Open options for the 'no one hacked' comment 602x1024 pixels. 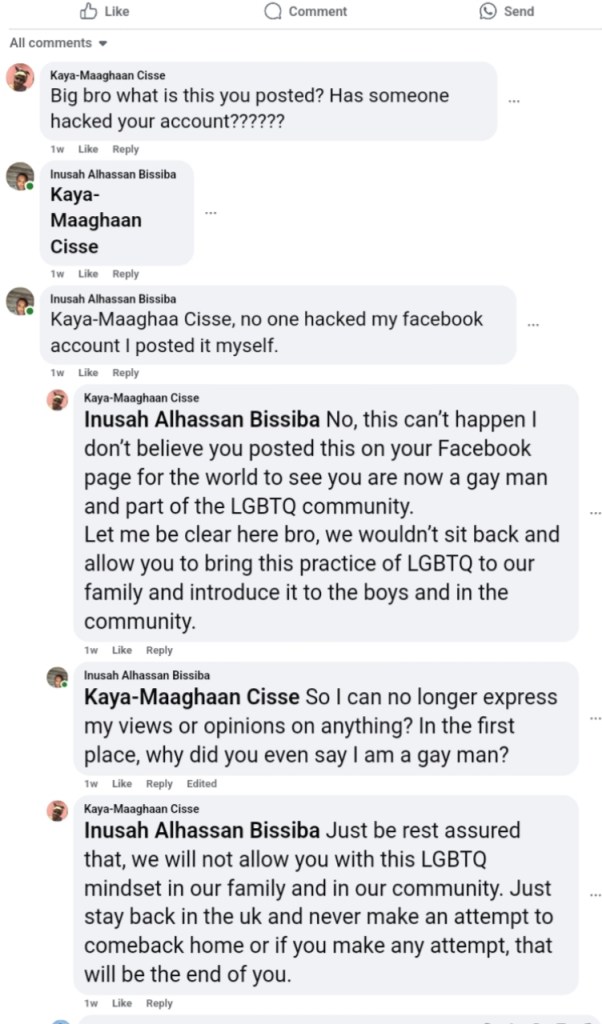coord(533,325)
